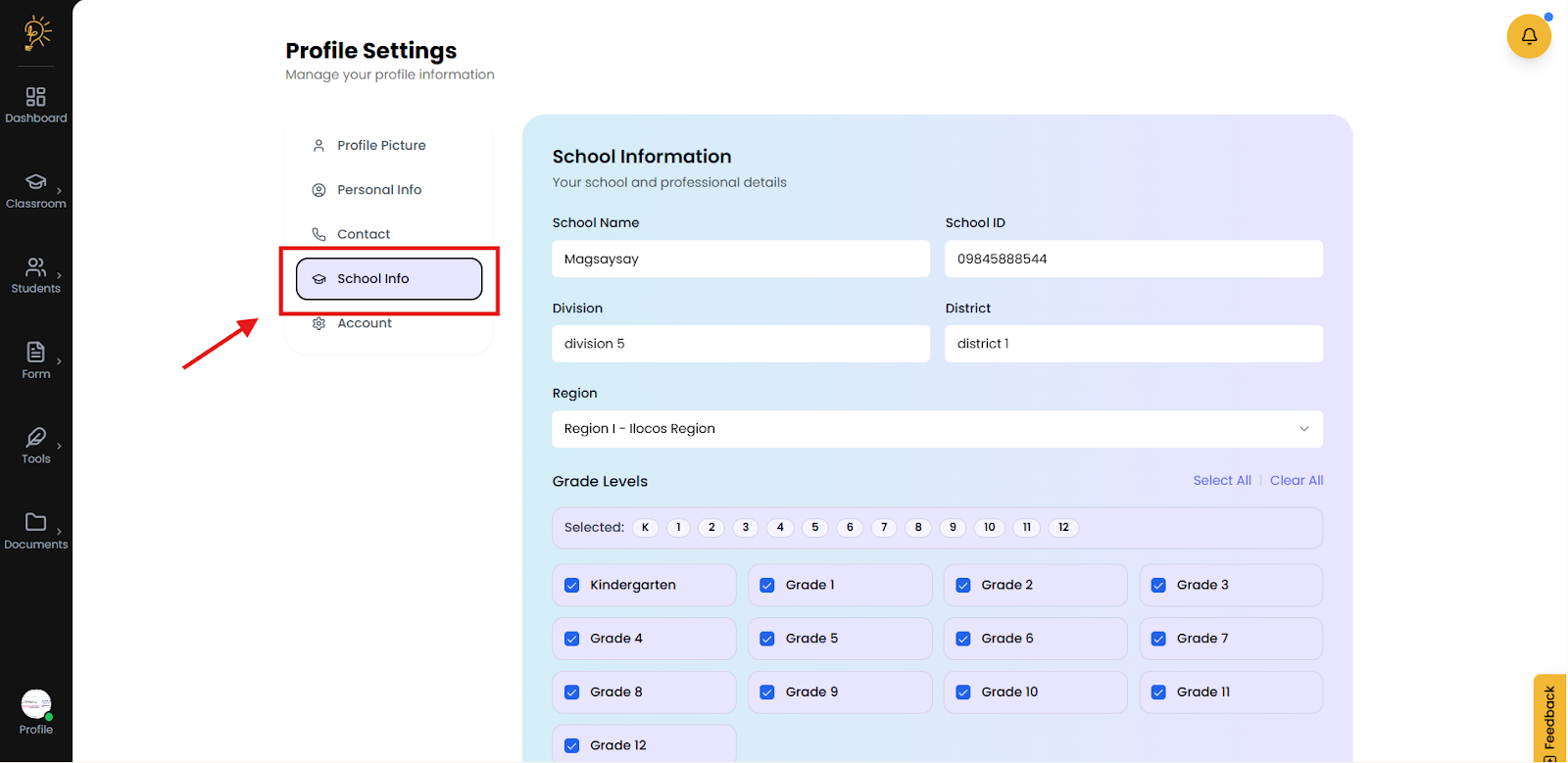1568x763 pixels.
Task: Click the Clear All link
Action: 1296,481
